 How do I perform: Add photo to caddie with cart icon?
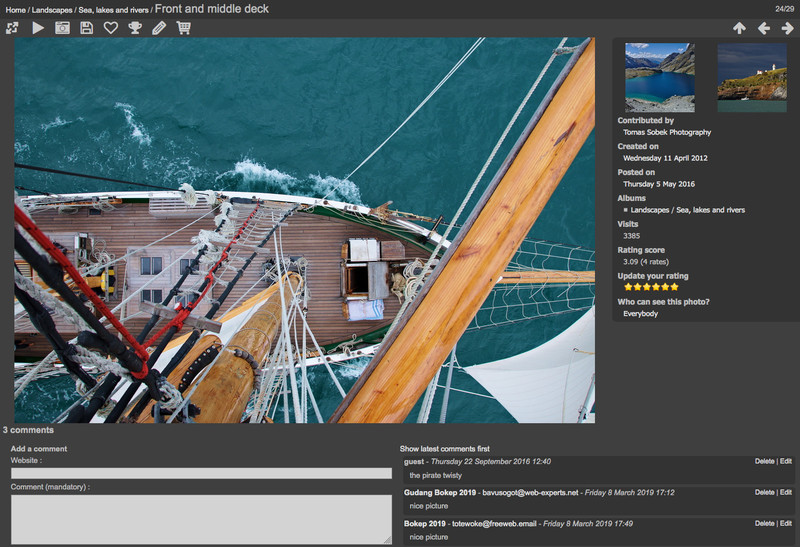pyautogui.click(x=183, y=28)
